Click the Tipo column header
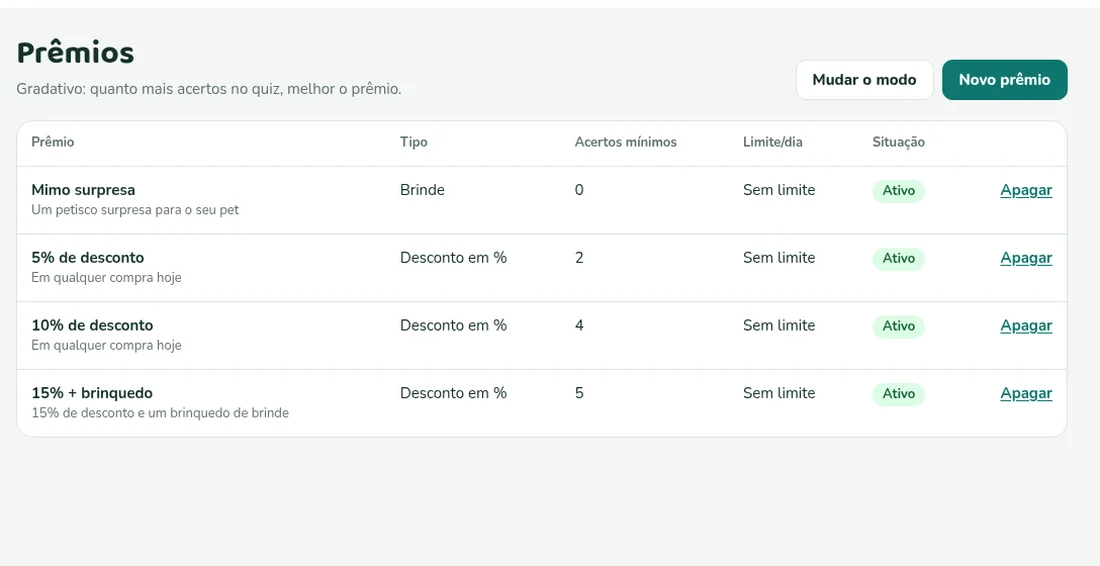The width and height of the screenshot is (1100, 566). [x=414, y=142]
